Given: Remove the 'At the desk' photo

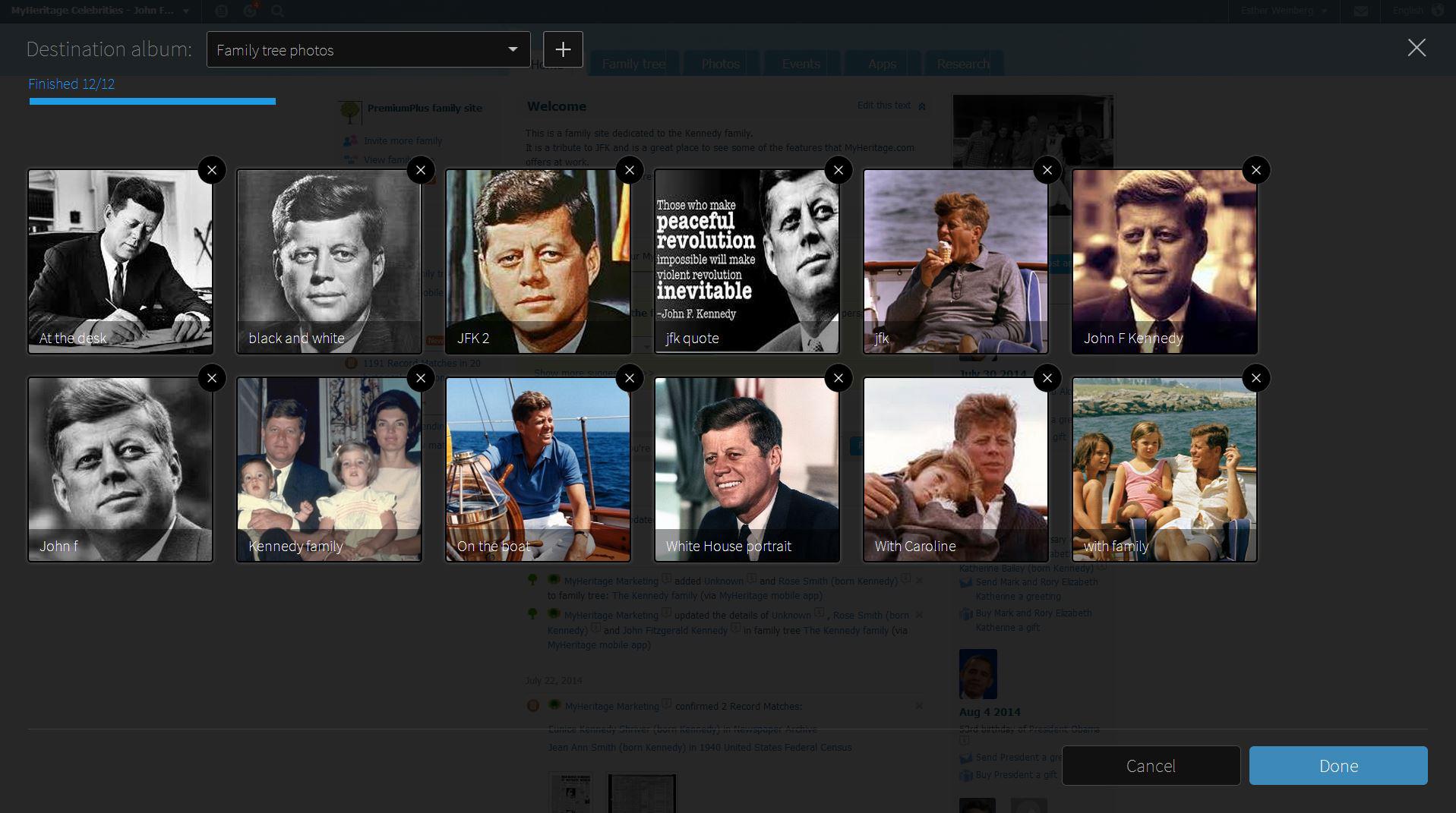Looking at the screenshot, I should coord(212,170).
